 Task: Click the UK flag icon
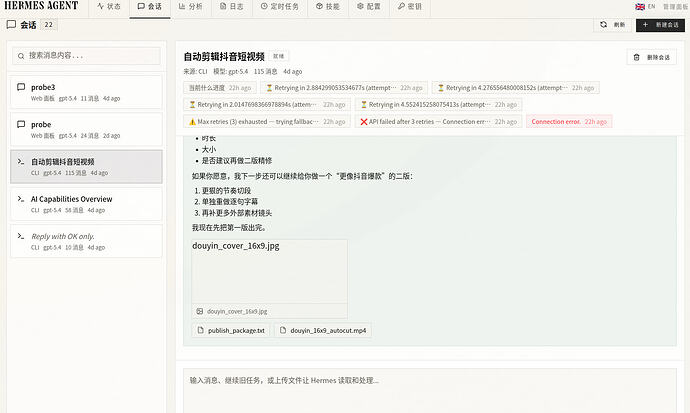(x=640, y=7)
